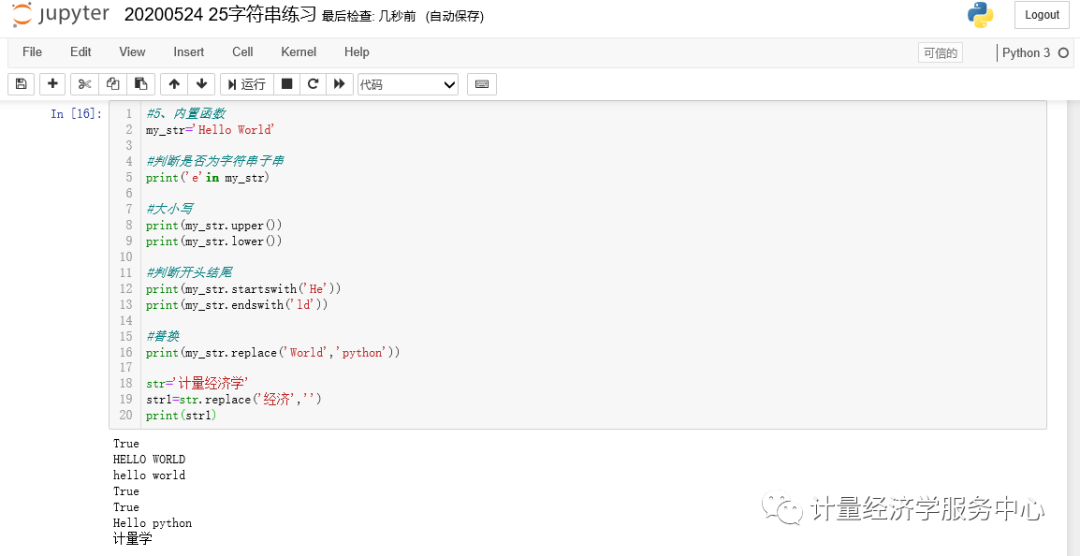
Task: Click the Python 3 kernel name
Action: click(x=1026, y=53)
